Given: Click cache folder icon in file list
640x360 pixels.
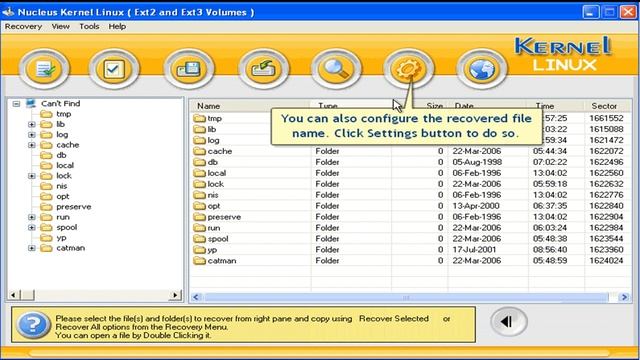Looking at the screenshot, I should click(199, 151).
